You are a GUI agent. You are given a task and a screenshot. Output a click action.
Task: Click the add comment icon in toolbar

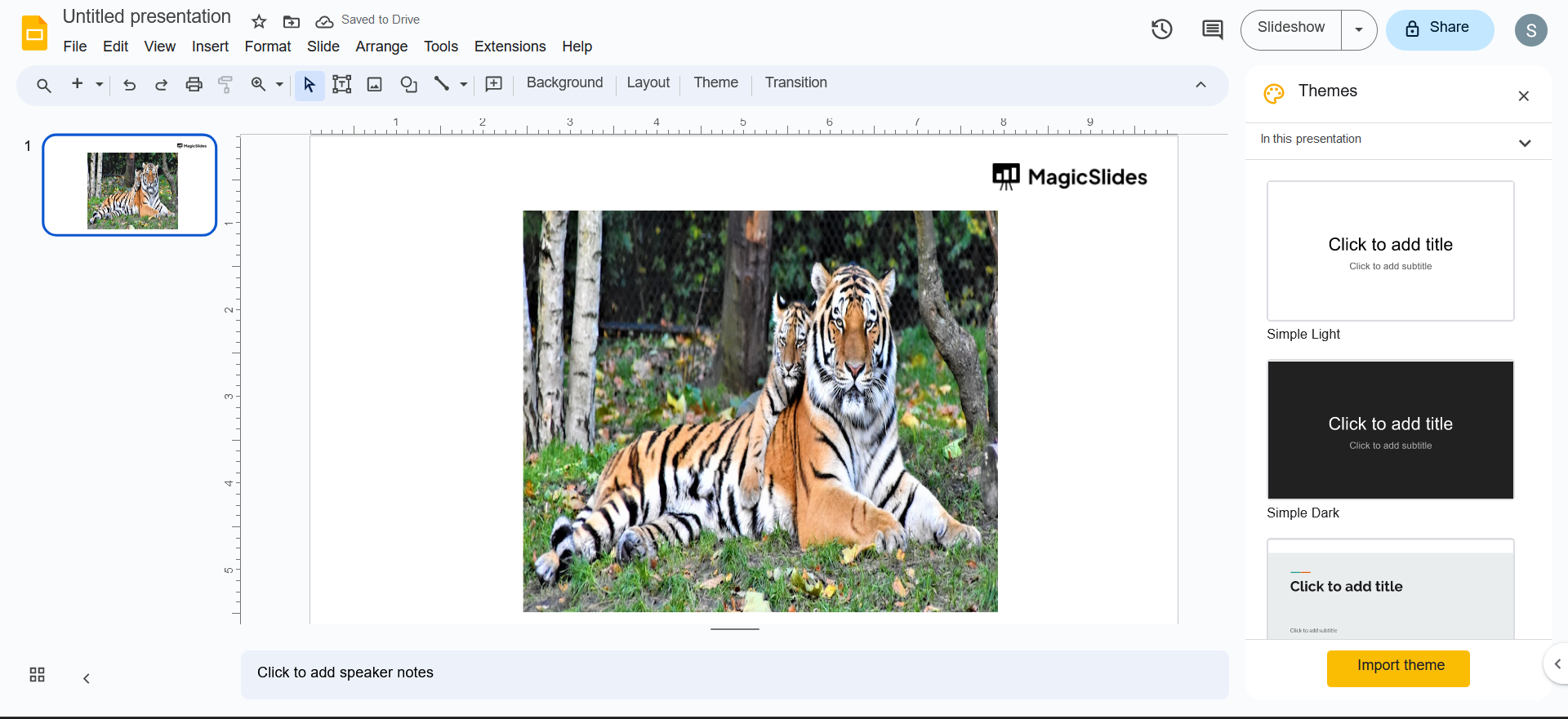(x=494, y=84)
